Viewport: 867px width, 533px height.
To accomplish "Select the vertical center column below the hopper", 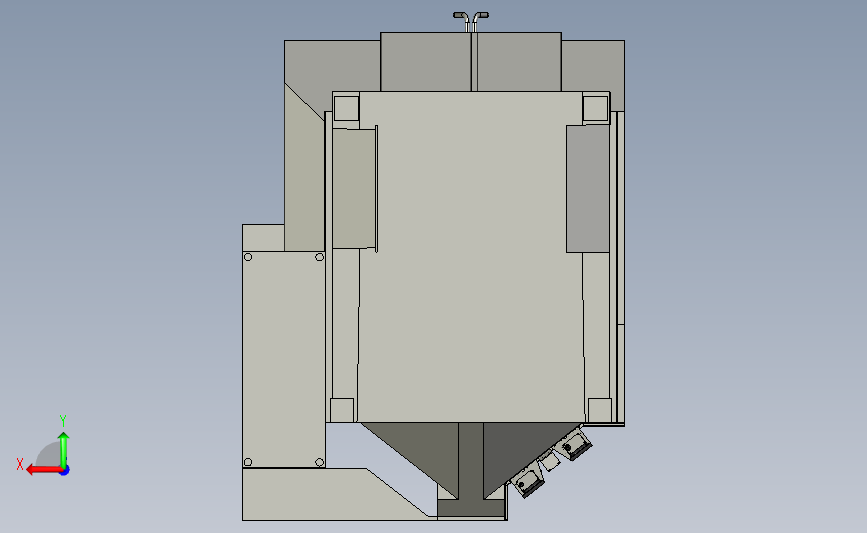I will 471,462.
